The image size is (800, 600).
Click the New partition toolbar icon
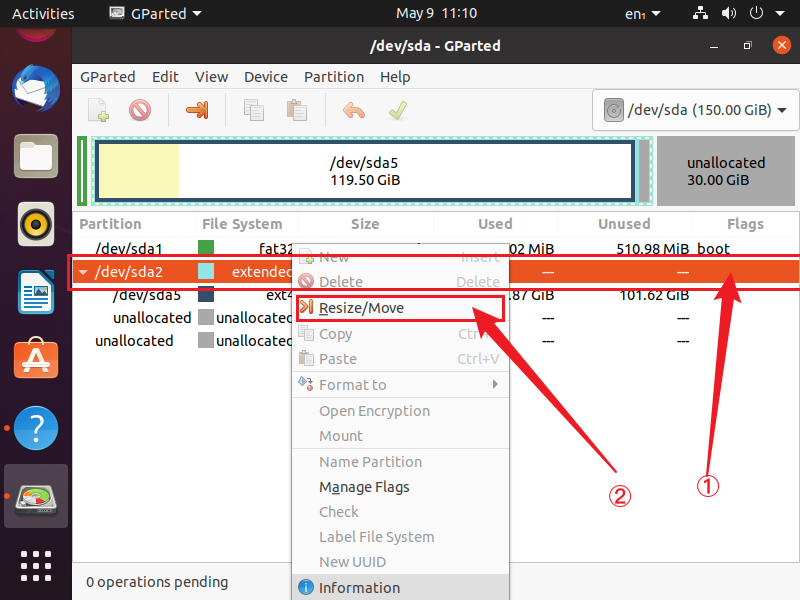pos(98,110)
